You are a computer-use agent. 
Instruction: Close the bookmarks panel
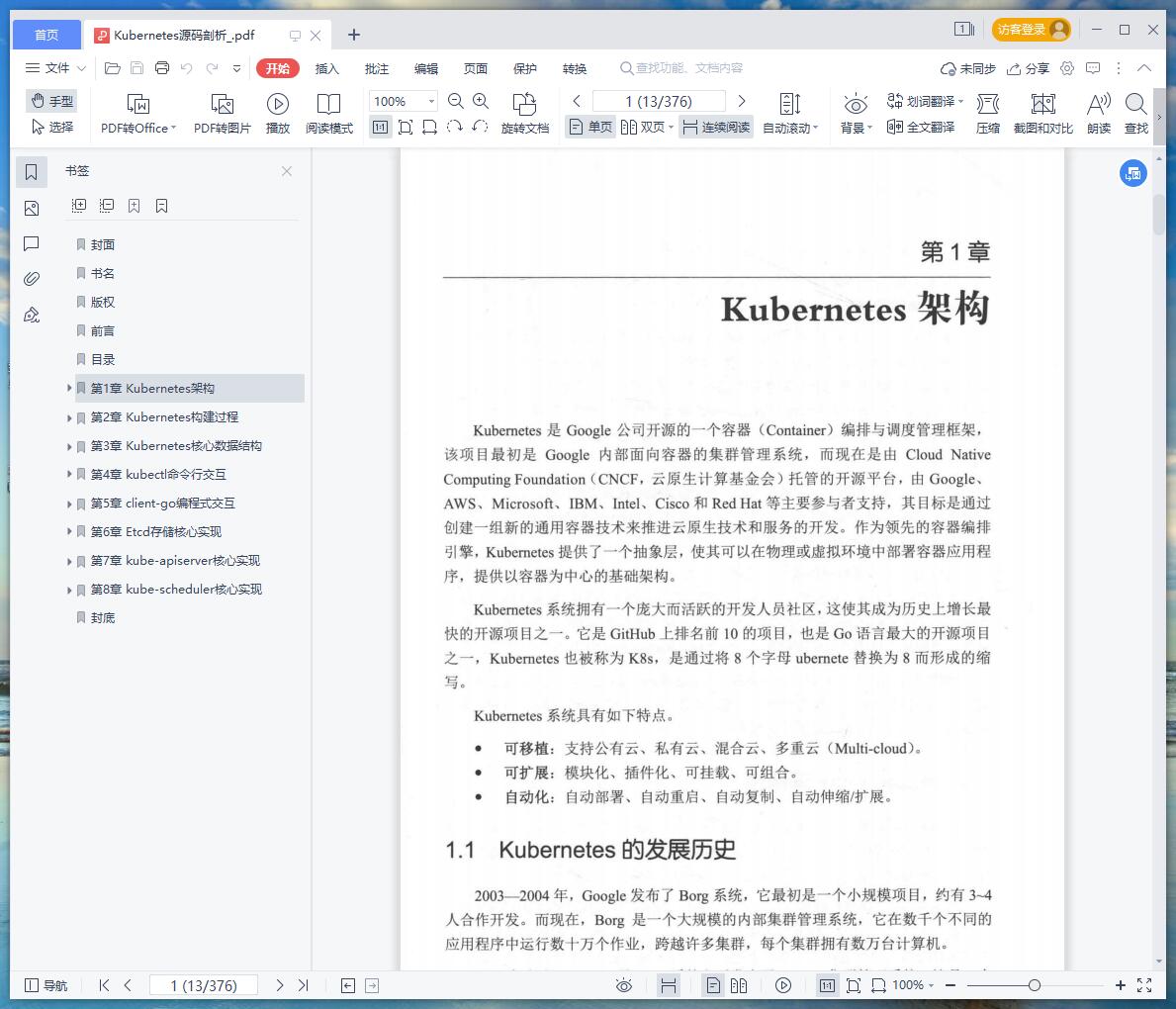tap(287, 171)
